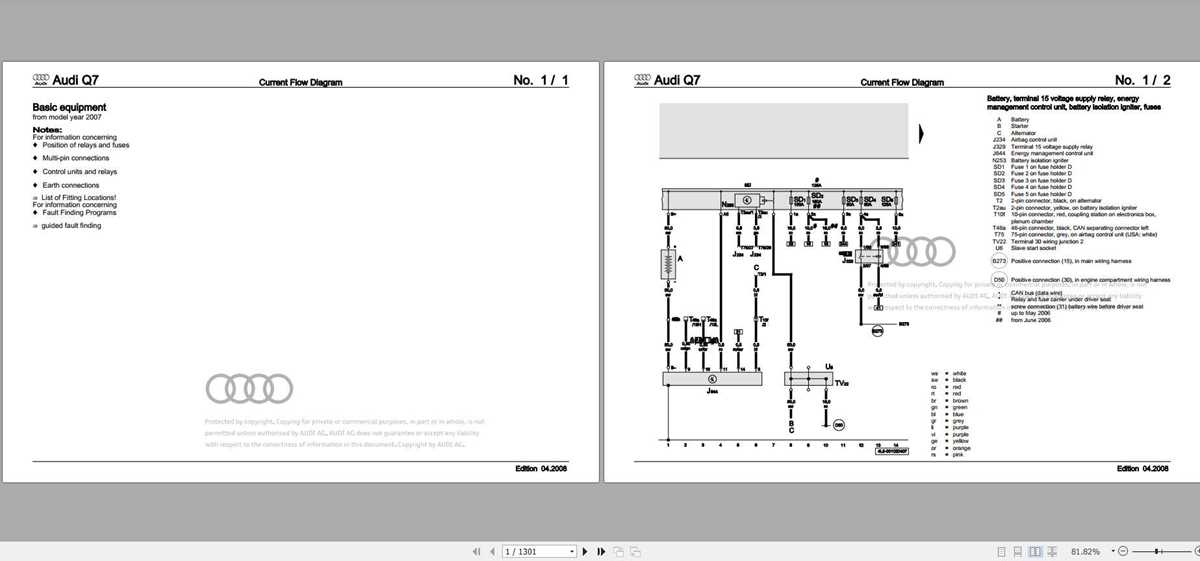Click 'List of Fitting Locations!' text
This screenshot has width=1200, height=561.
(78, 198)
